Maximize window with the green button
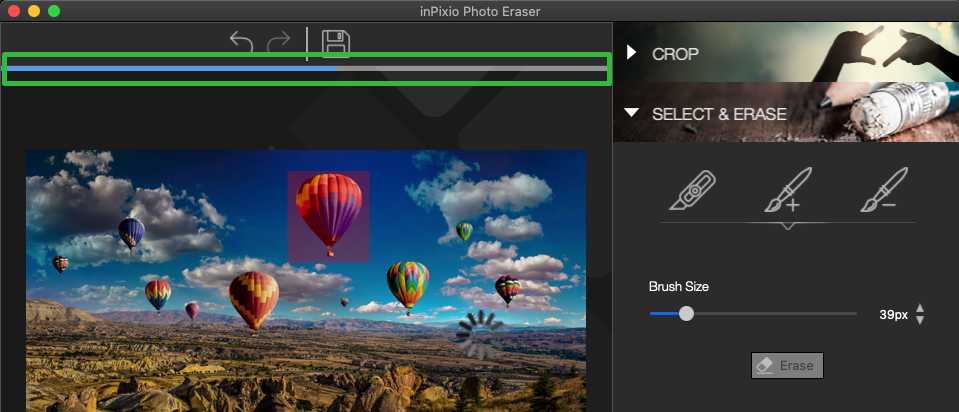 54,11
